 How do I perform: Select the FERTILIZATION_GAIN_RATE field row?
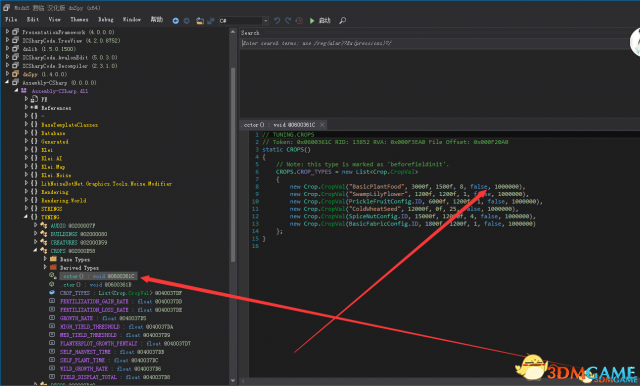pos(121,301)
